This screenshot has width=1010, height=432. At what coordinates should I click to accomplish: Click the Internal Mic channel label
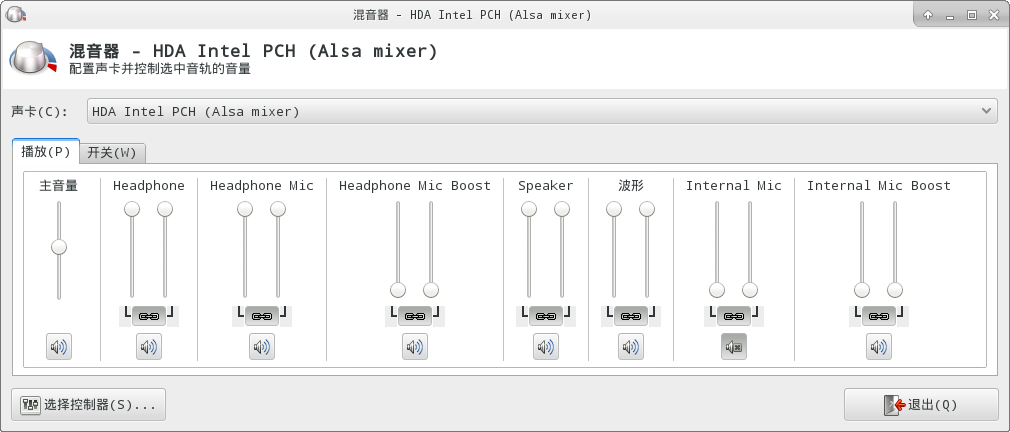(734, 186)
